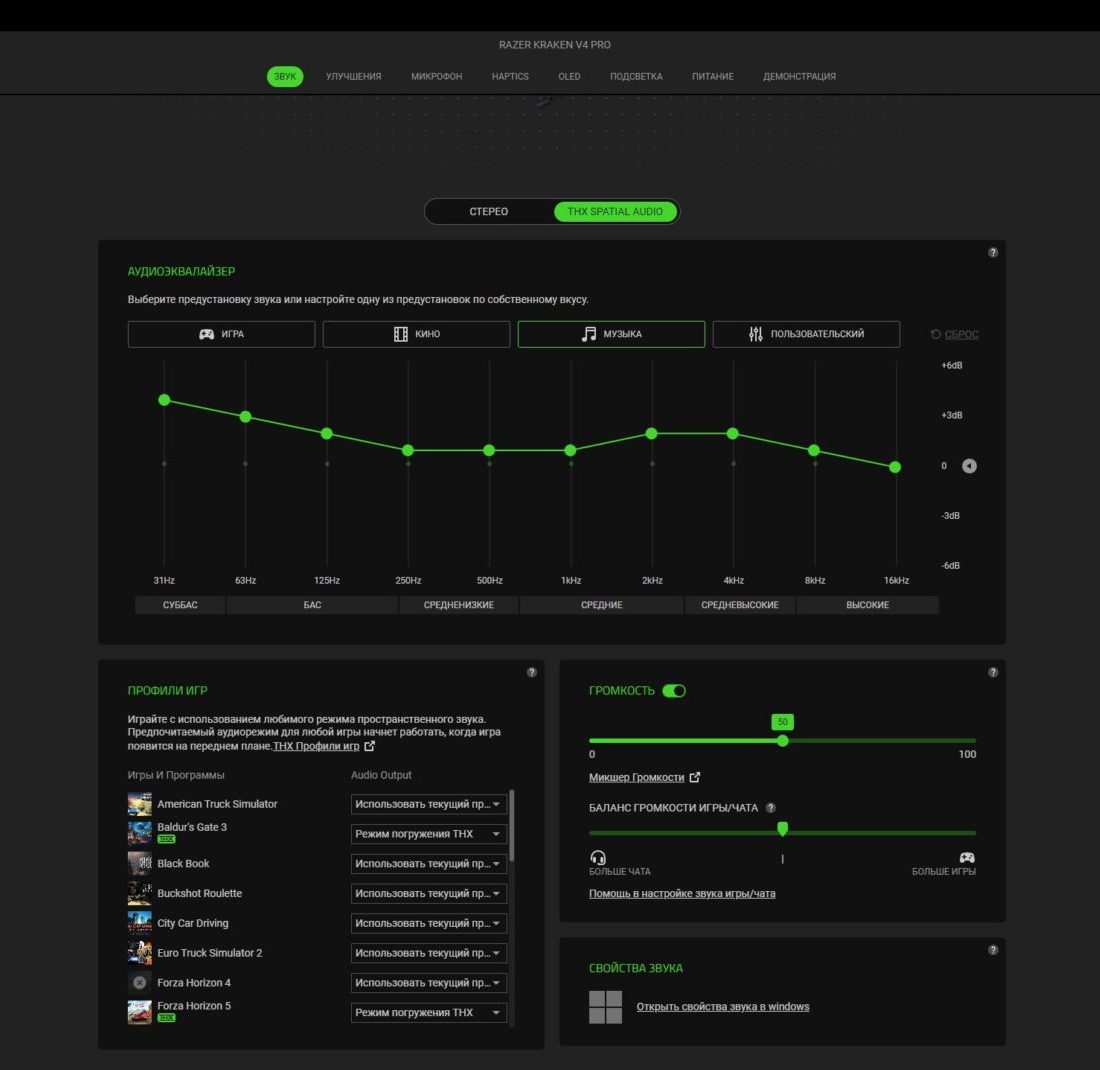This screenshot has height=1070, width=1100.
Task: Select the Игра equalizer preset
Action: click(x=222, y=334)
